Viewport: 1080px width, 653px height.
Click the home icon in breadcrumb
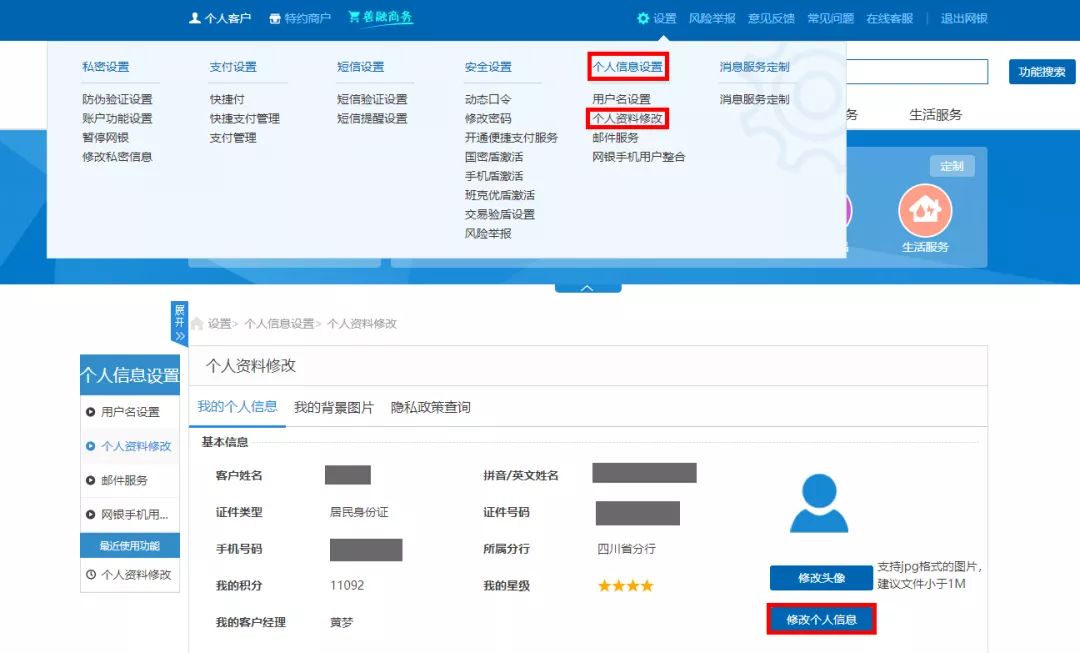pos(198,324)
